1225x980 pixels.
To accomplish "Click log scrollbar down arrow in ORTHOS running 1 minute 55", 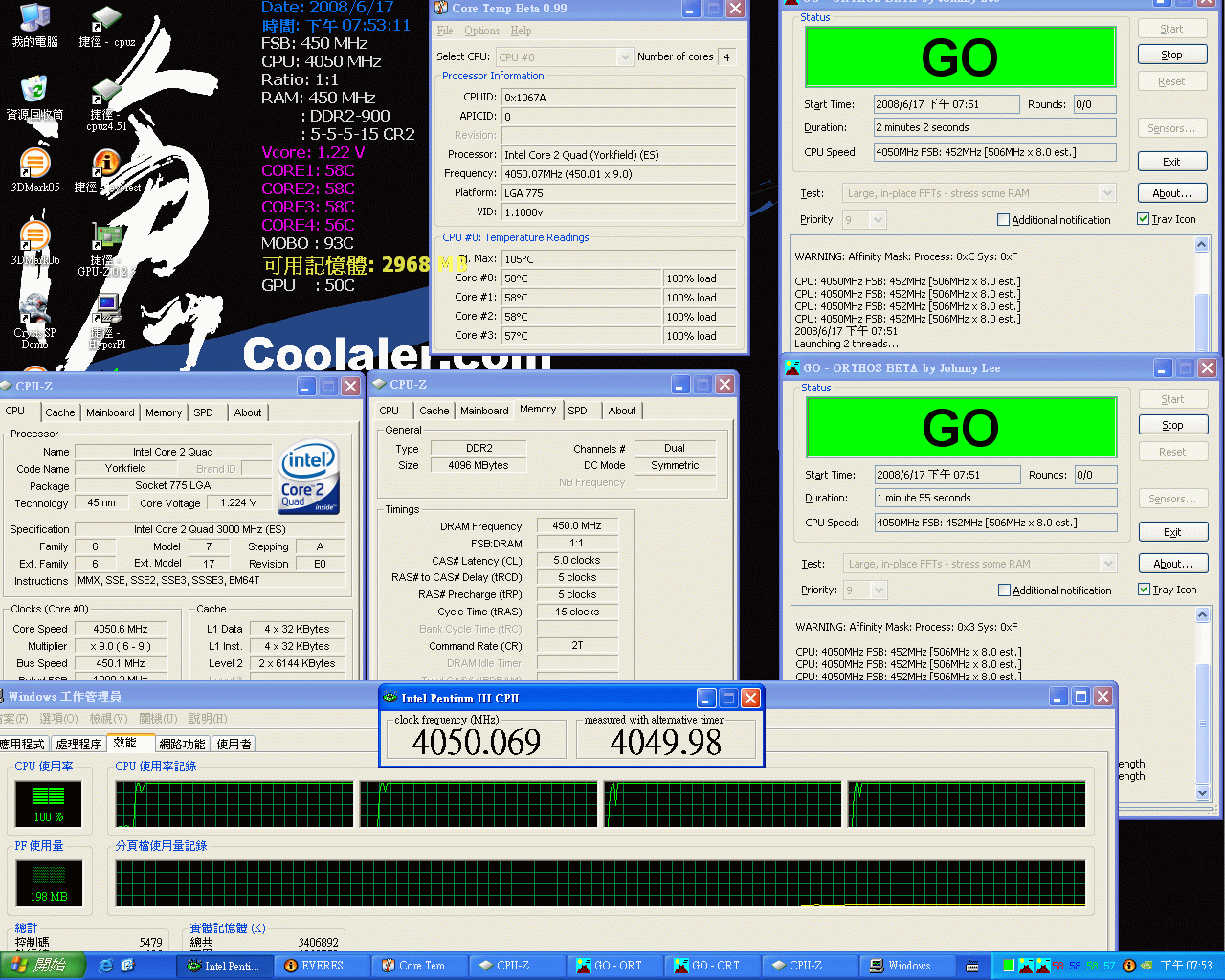I will click(x=1203, y=792).
